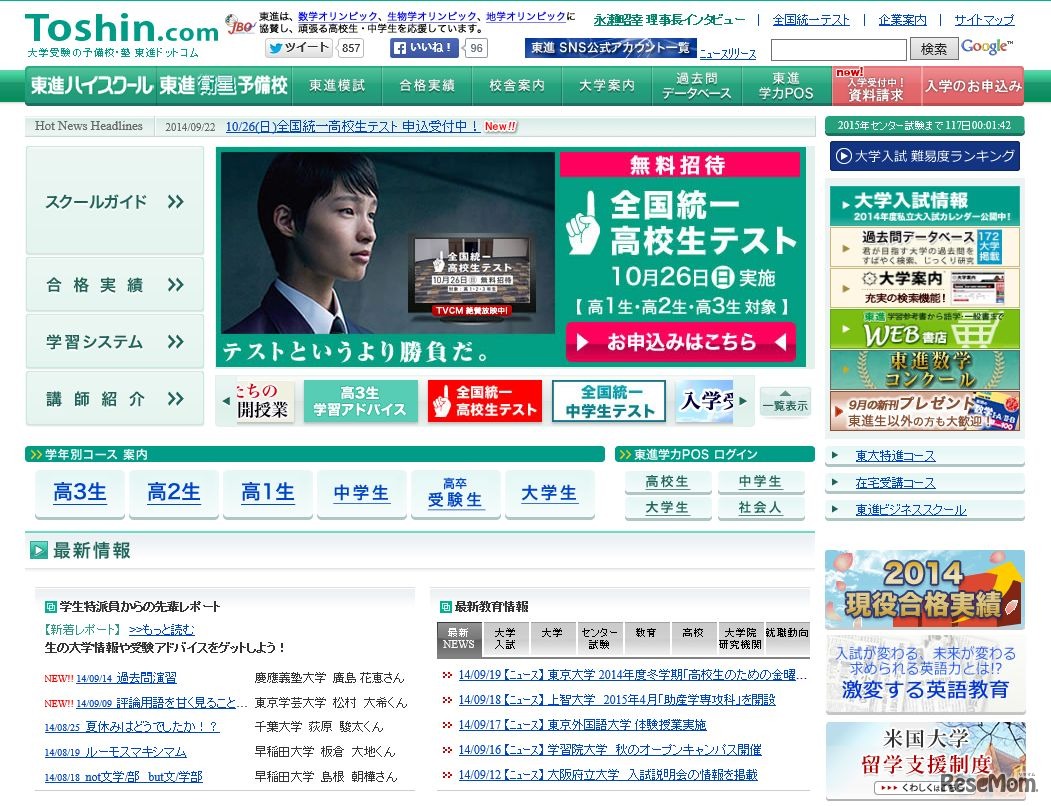Open 在宅受講コース link
1051x806 pixels.
coord(895,483)
